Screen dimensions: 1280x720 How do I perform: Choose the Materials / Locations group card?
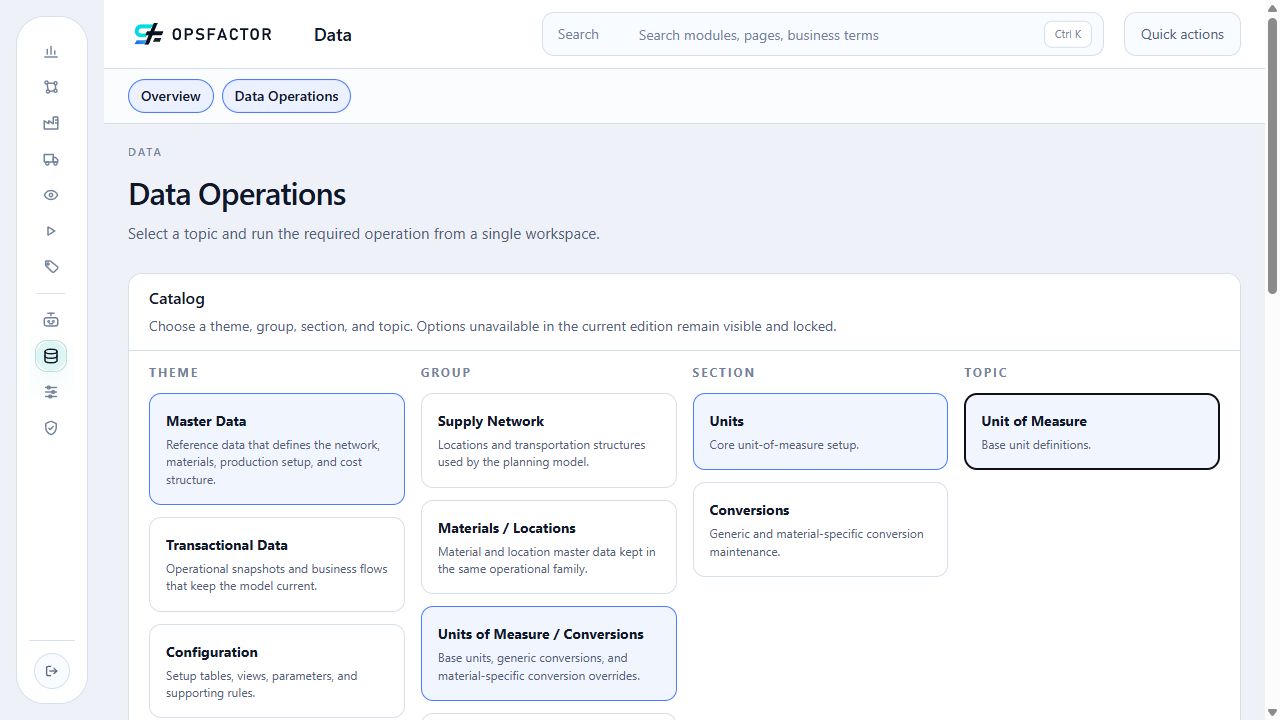(x=549, y=547)
